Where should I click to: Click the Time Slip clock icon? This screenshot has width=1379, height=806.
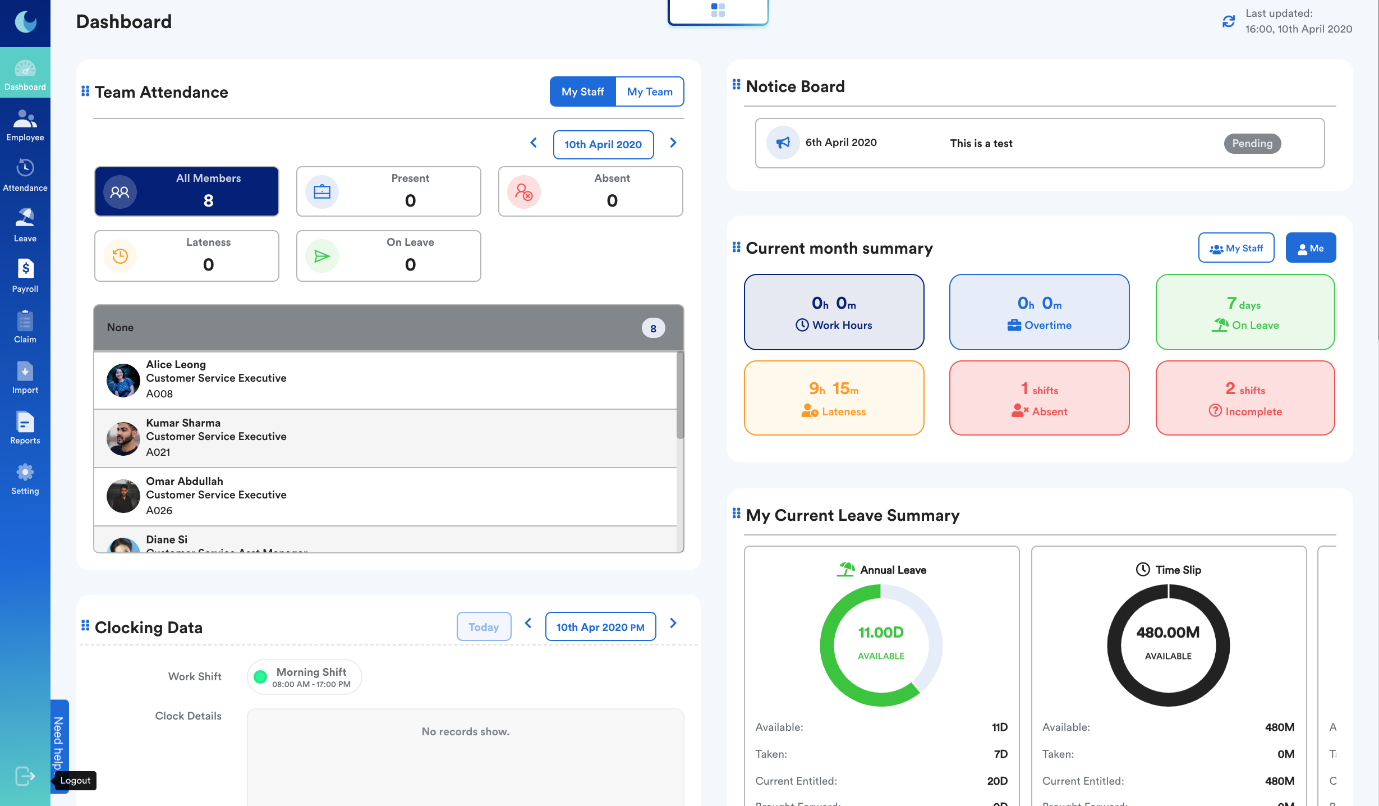click(1143, 569)
